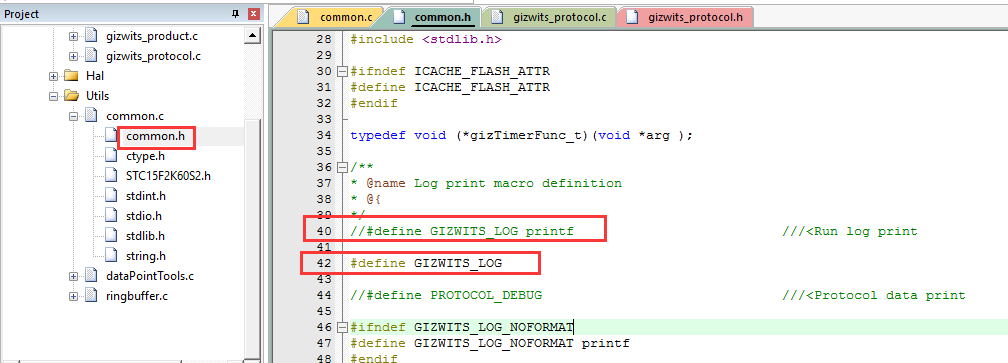Click the file icon beside STC15F2K60S2.h
1008x363 pixels.
tap(112, 176)
